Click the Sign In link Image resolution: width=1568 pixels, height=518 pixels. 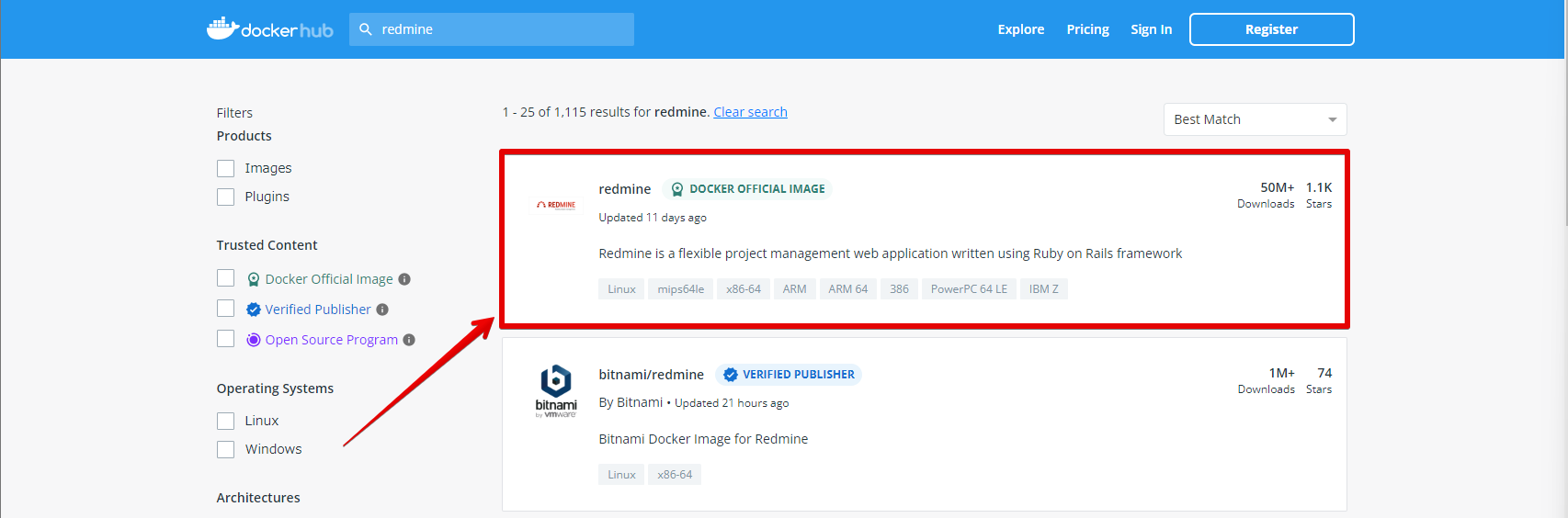1151,29
